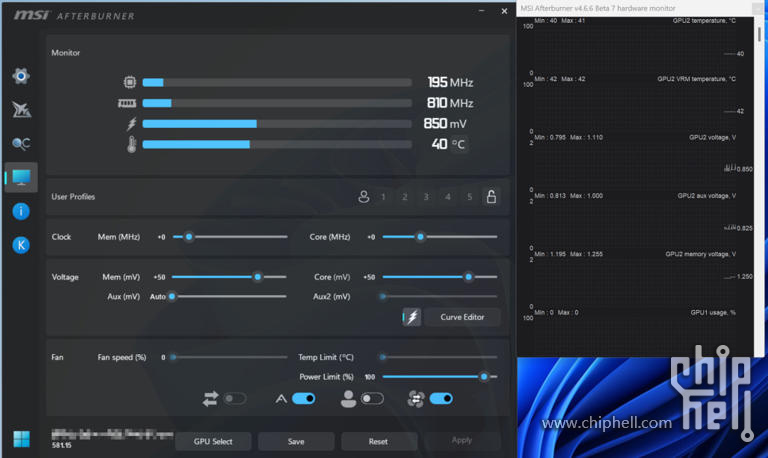Click the °C temperature unit button
The image size is (768, 458).
[x=458, y=144]
